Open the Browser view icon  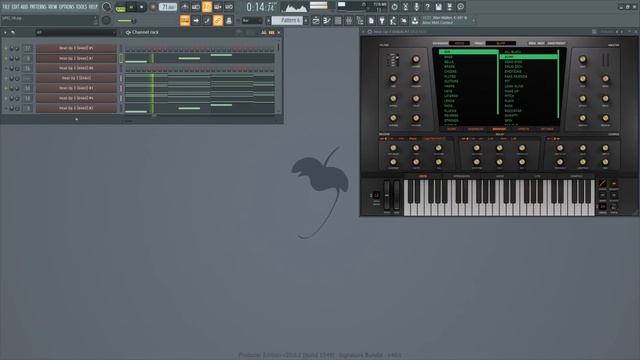click(360, 20)
